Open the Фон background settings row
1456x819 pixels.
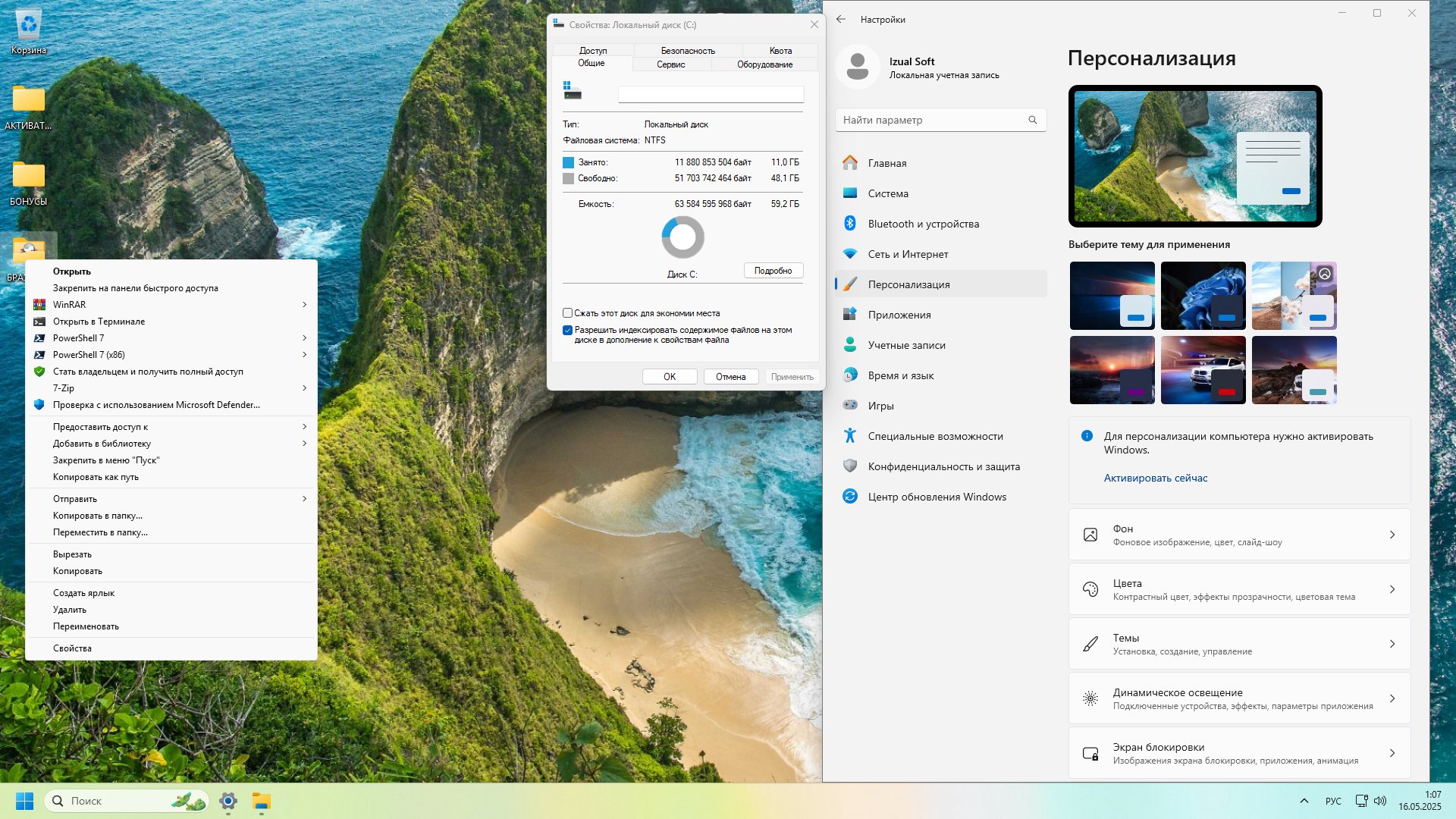tap(1239, 535)
